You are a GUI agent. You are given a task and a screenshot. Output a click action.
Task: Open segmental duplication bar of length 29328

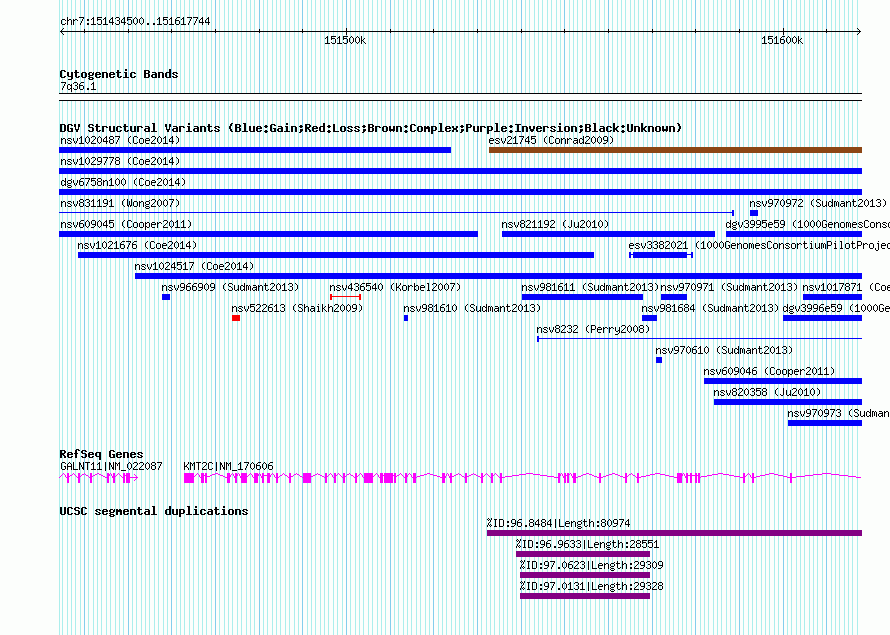[x=585, y=596]
